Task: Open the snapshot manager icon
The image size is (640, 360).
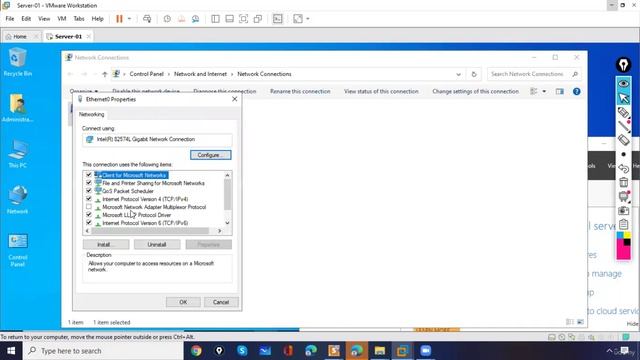Action: click(x=196, y=19)
